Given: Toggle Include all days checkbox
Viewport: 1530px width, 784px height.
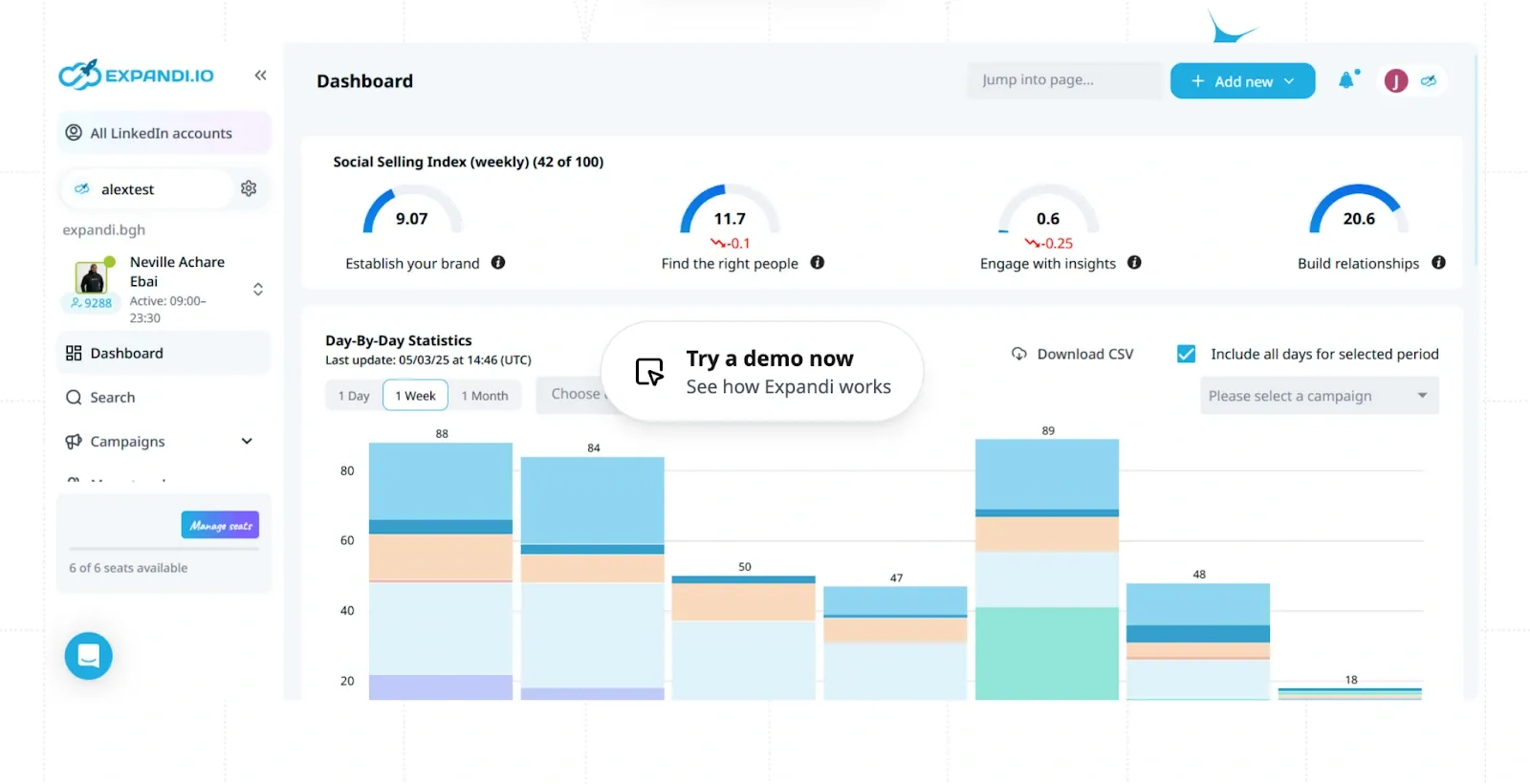Looking at the screenshot, I should 1186,354.
